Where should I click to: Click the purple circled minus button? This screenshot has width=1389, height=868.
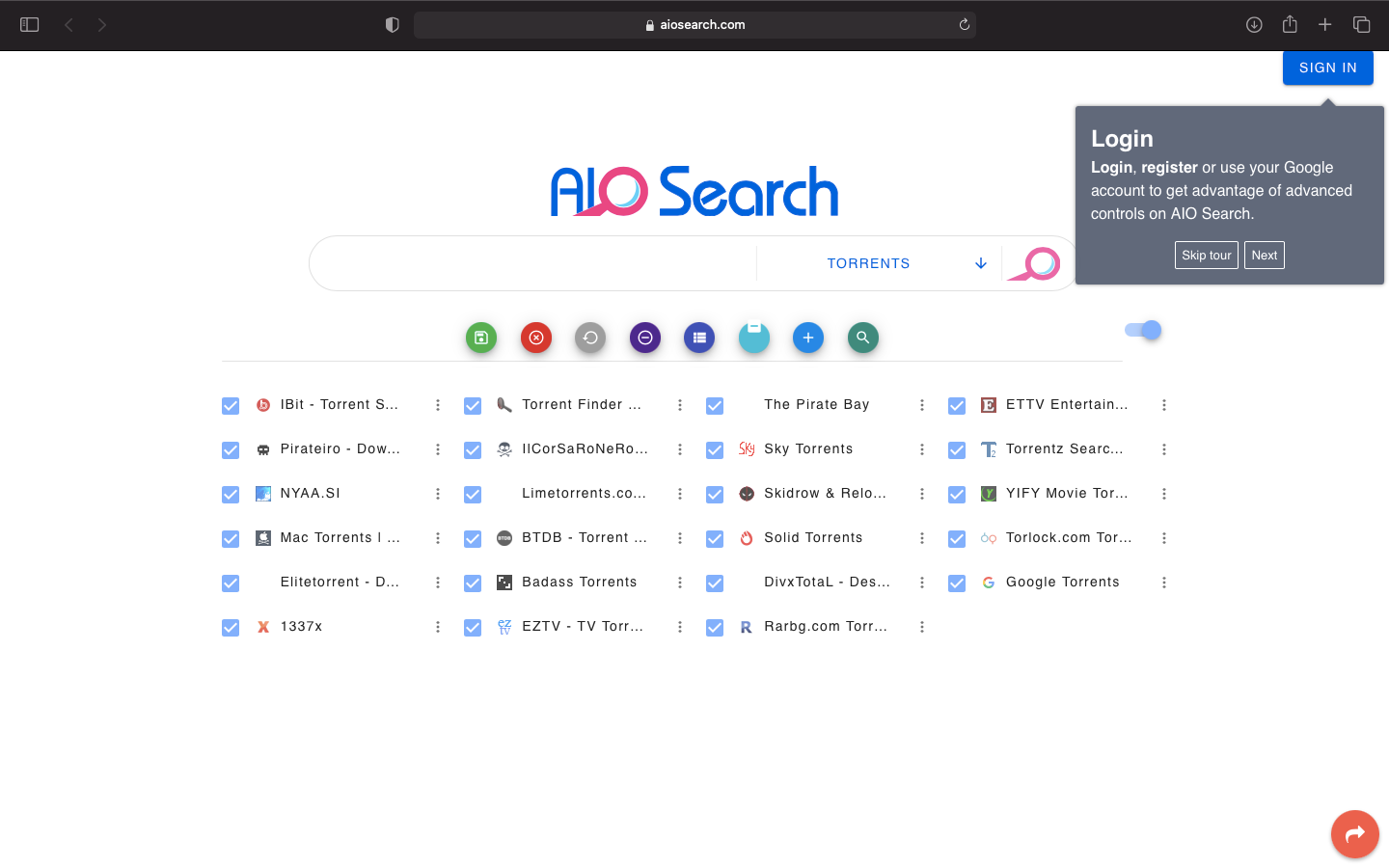coord(645,338)
